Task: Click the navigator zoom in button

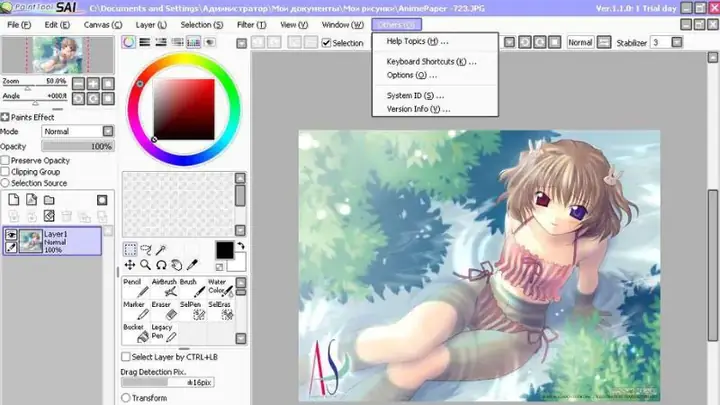Action: tap(93, 84)
